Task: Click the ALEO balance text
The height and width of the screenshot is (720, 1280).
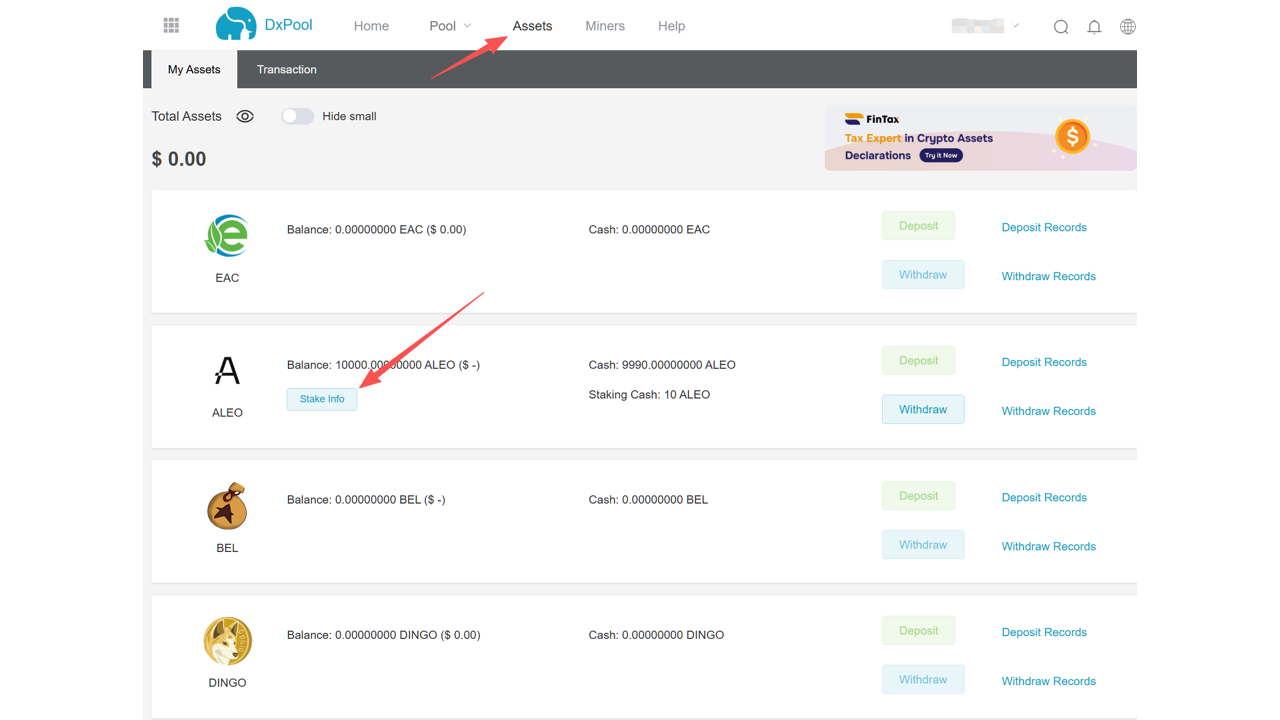Action: [383, 365]
